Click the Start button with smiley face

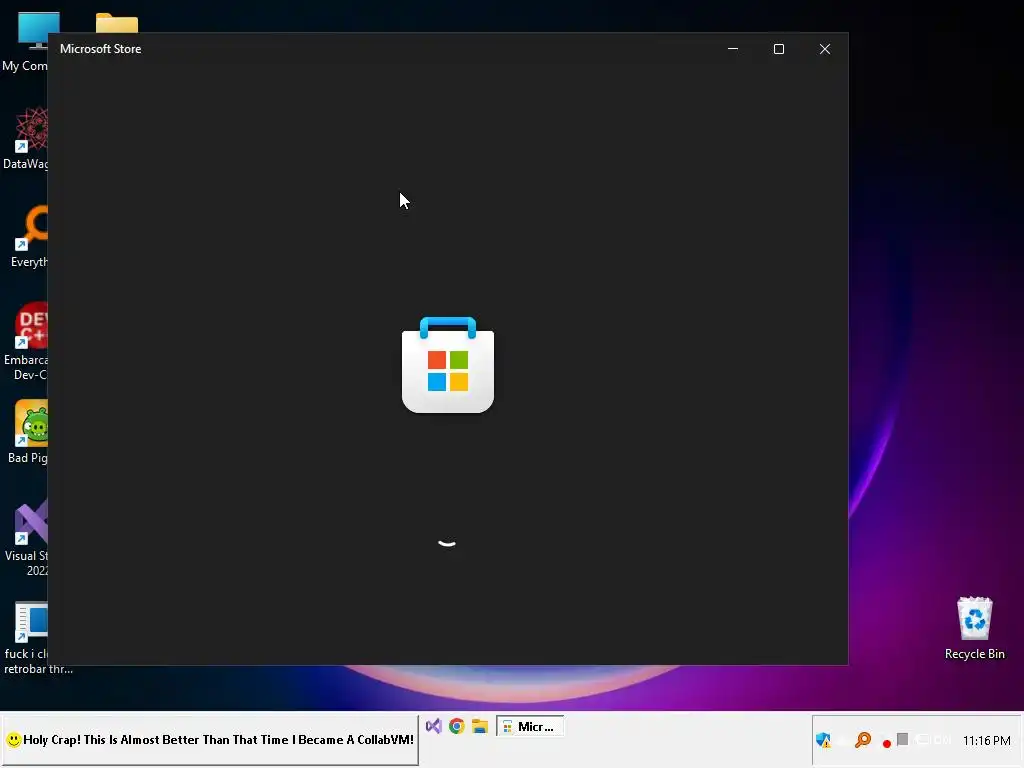(210, 740)
